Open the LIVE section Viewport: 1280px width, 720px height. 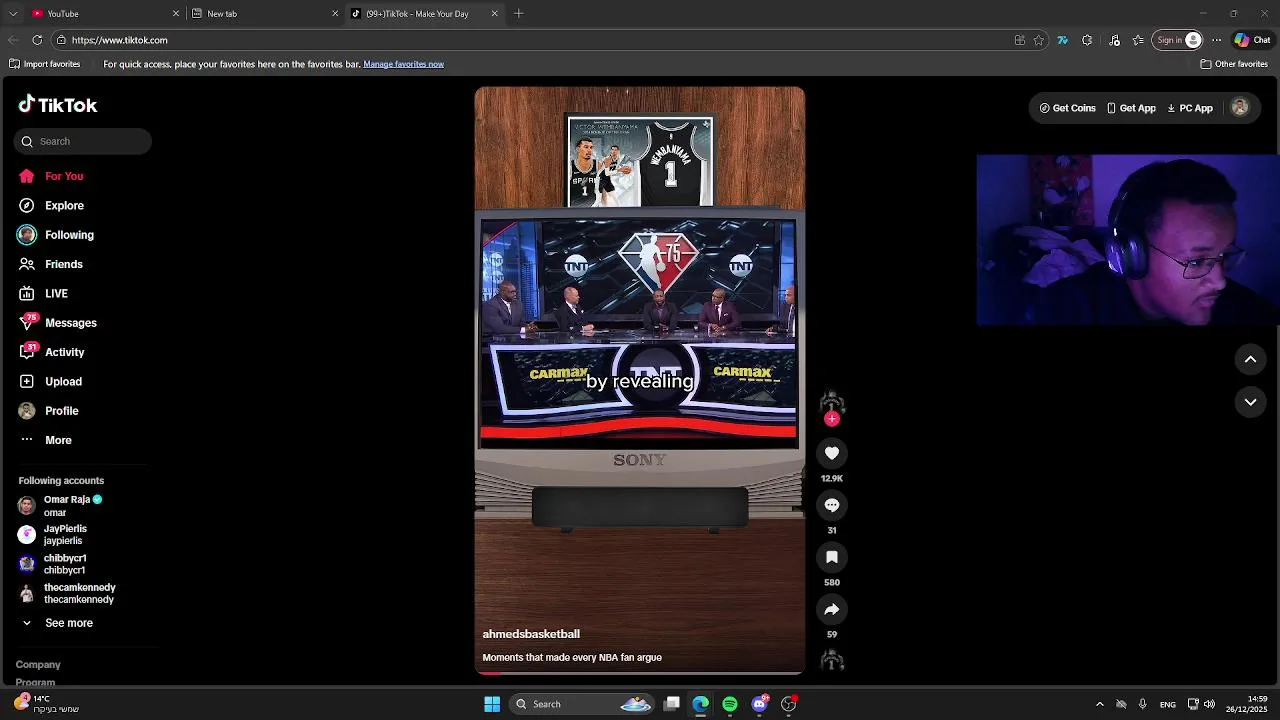point(56,293)
